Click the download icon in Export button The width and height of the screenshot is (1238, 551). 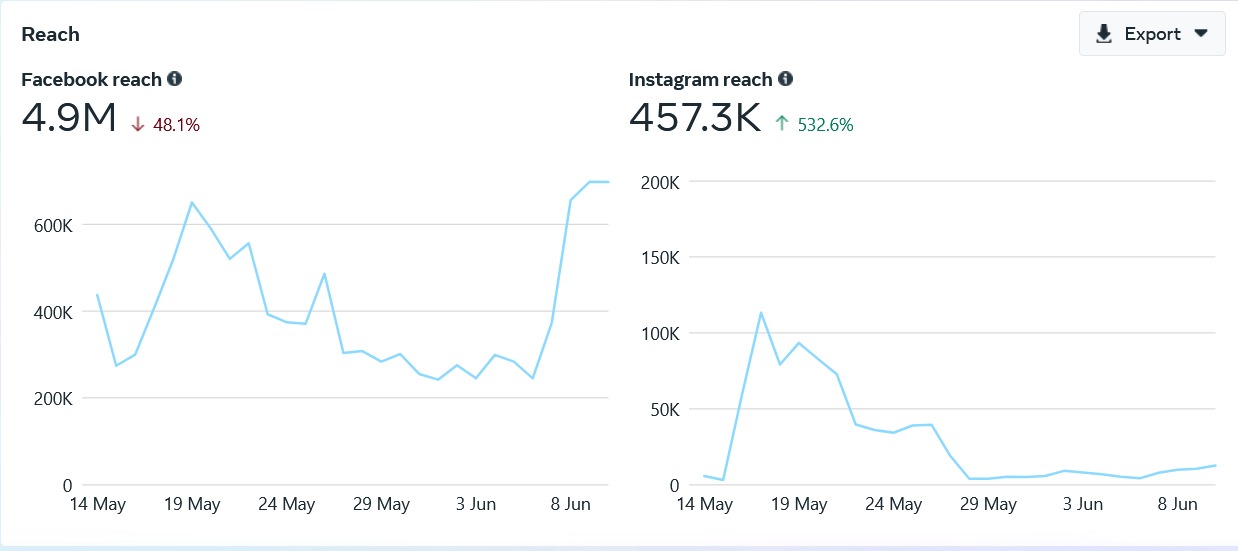pyautogui.click(x=1104, y=34)
